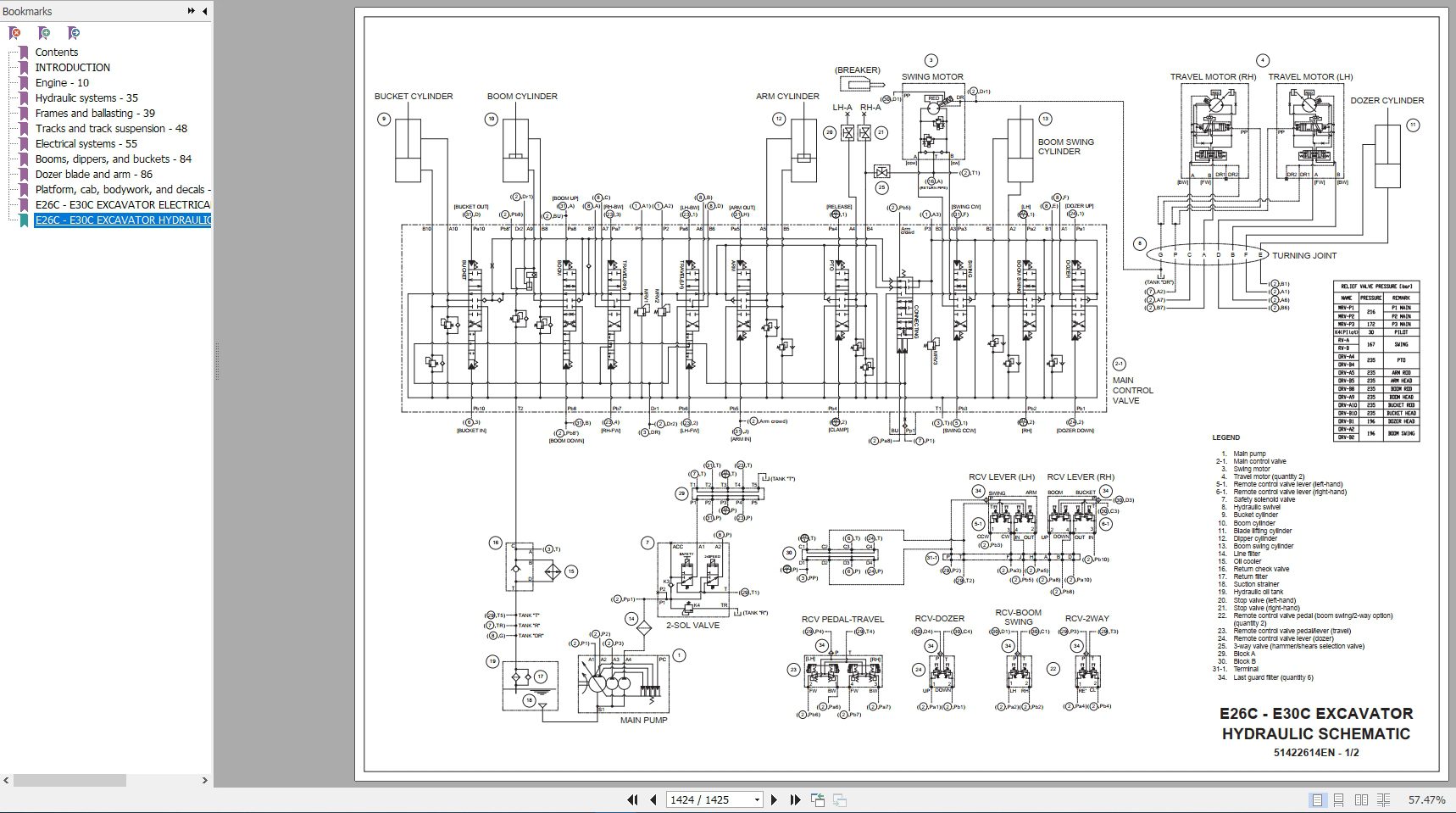Viewport: 1456px width, 813px height.
Task: Advance to the next page
Action: coord(774,799)
